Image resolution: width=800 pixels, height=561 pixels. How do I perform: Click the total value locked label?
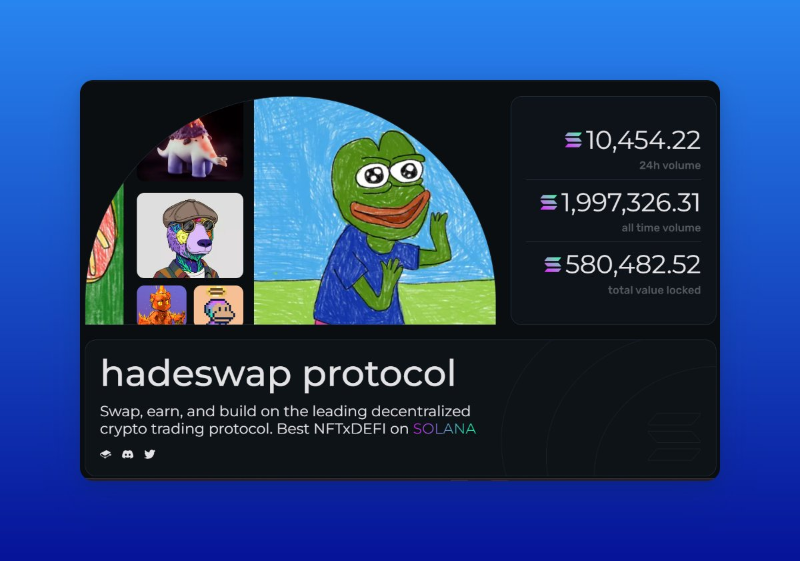(x=654, y=290)
